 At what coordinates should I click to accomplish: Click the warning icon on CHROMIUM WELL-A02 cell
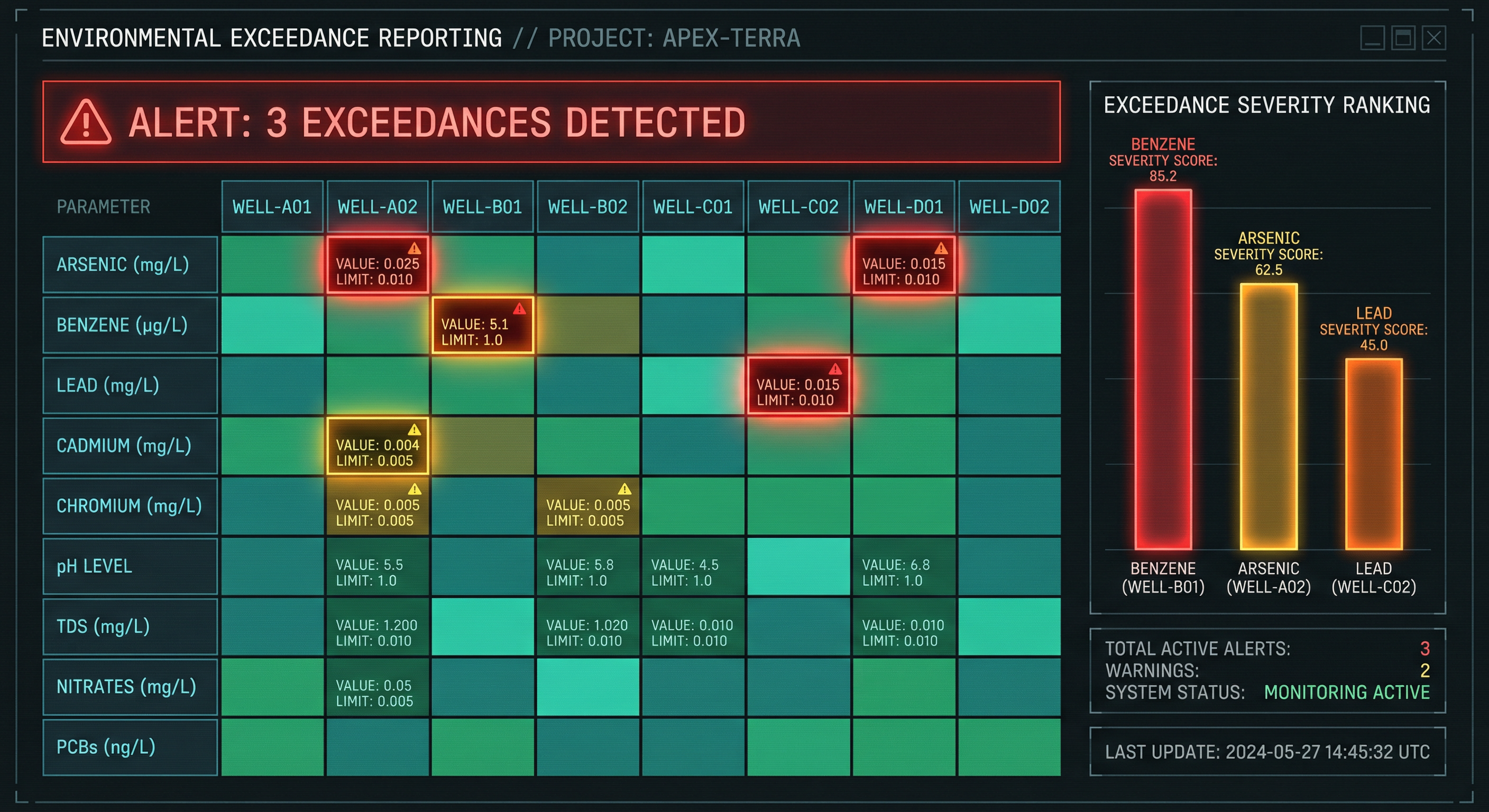[415, 488]
